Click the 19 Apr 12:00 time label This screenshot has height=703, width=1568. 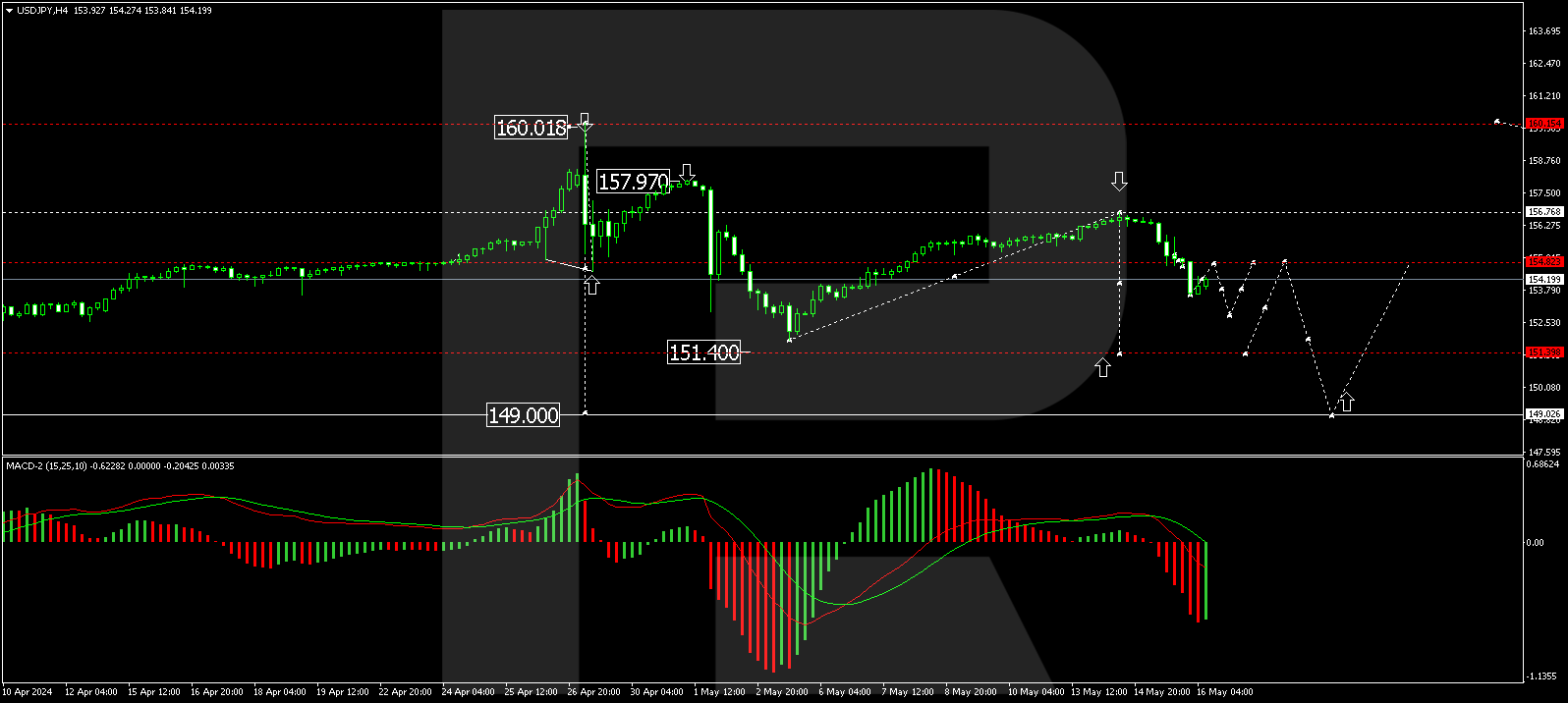click(342, 692)
